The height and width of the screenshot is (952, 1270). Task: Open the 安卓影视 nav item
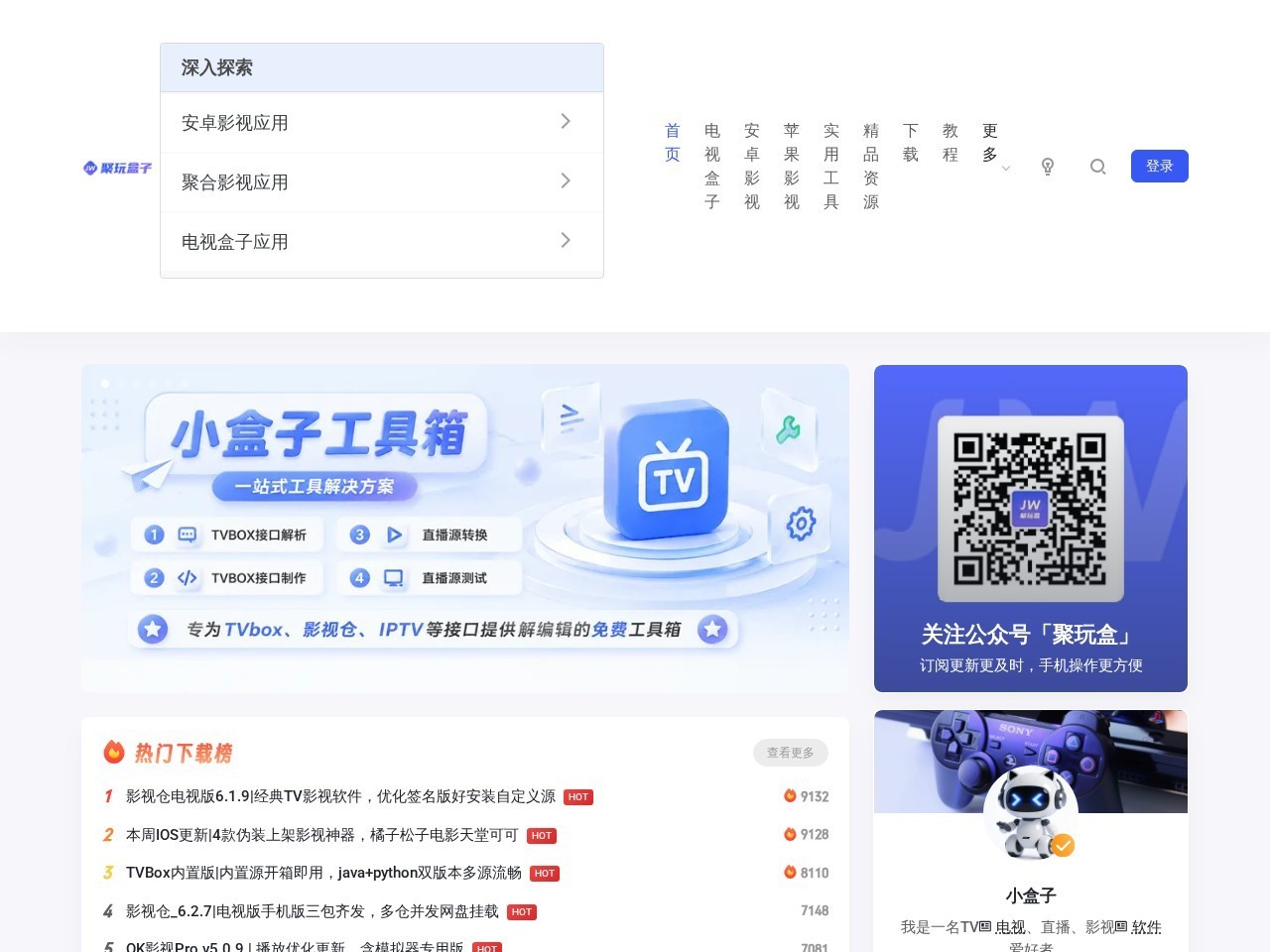pyautogui.click(x=752, y=167)
